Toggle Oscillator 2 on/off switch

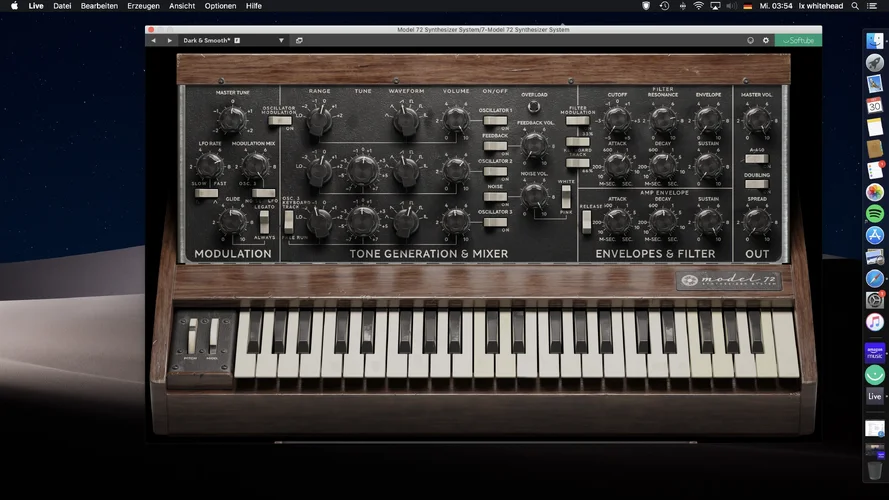point(495,171)
